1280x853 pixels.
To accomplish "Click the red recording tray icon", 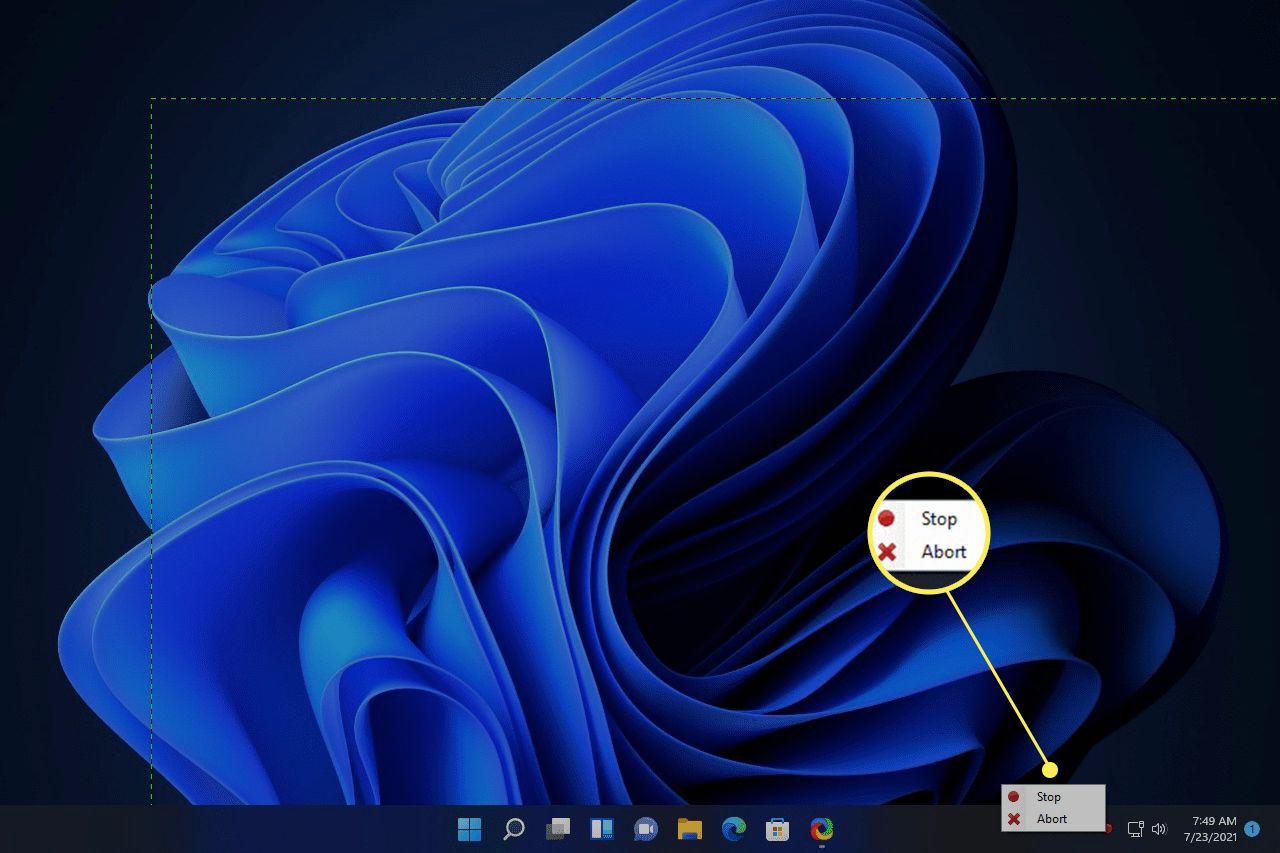I will pos(1109,828).
